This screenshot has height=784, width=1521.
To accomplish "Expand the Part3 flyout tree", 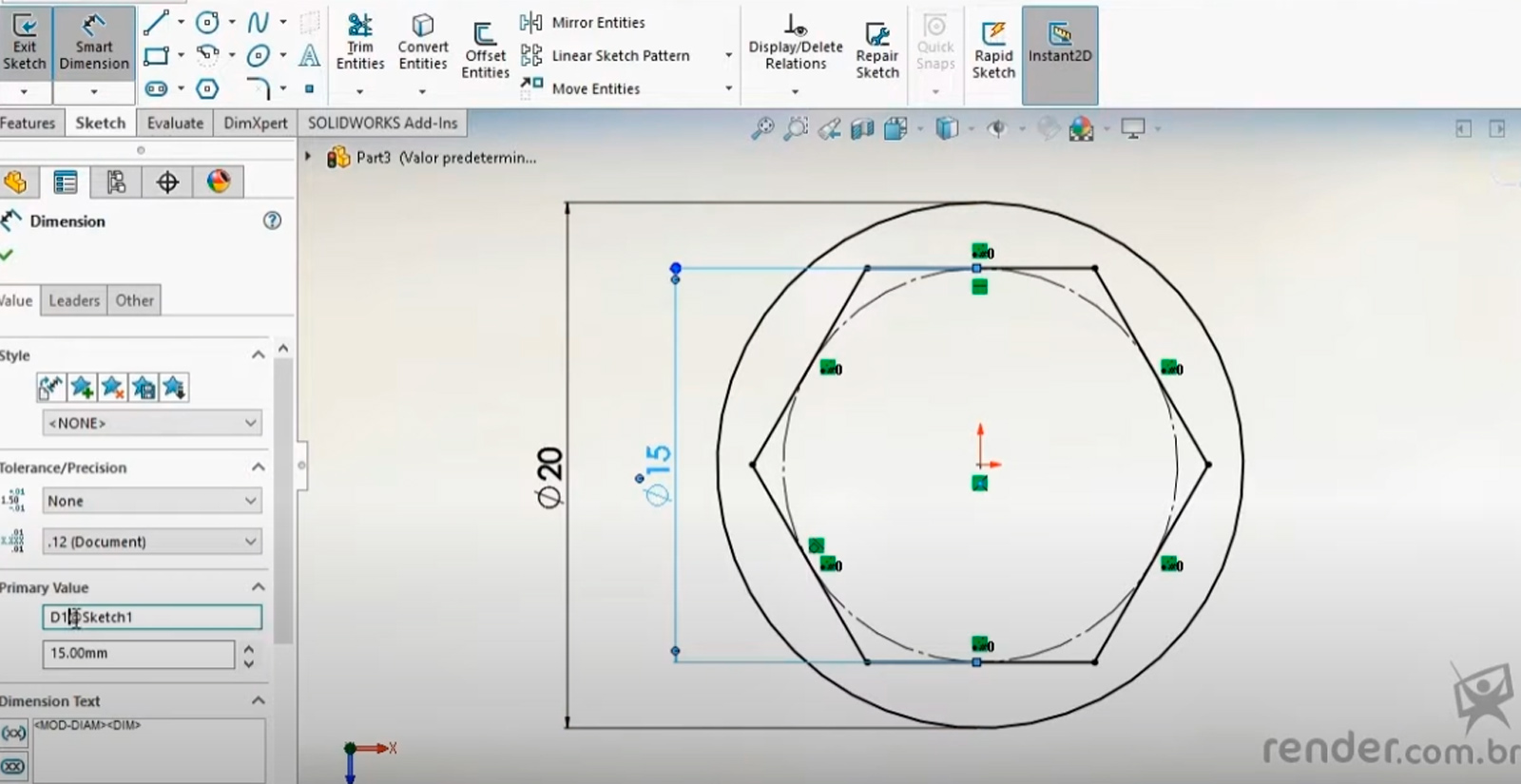I will [307, 156].
